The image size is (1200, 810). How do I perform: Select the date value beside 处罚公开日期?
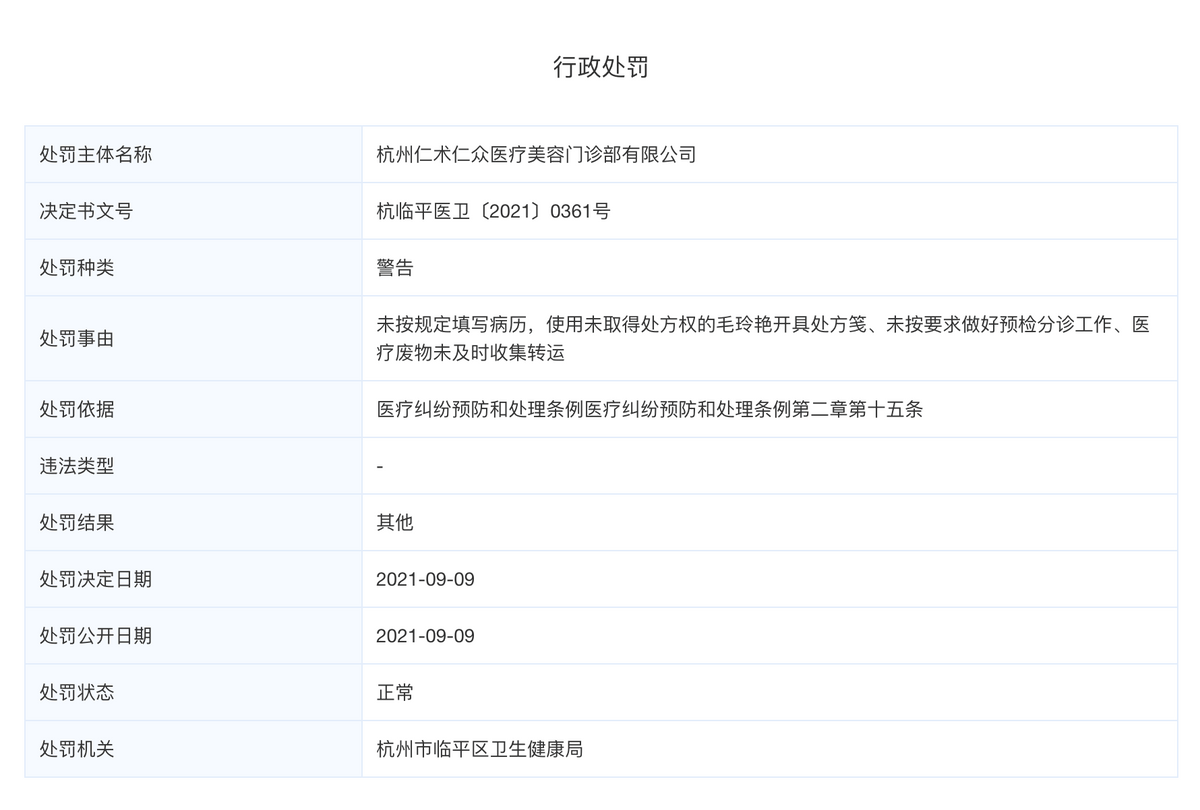425,636
